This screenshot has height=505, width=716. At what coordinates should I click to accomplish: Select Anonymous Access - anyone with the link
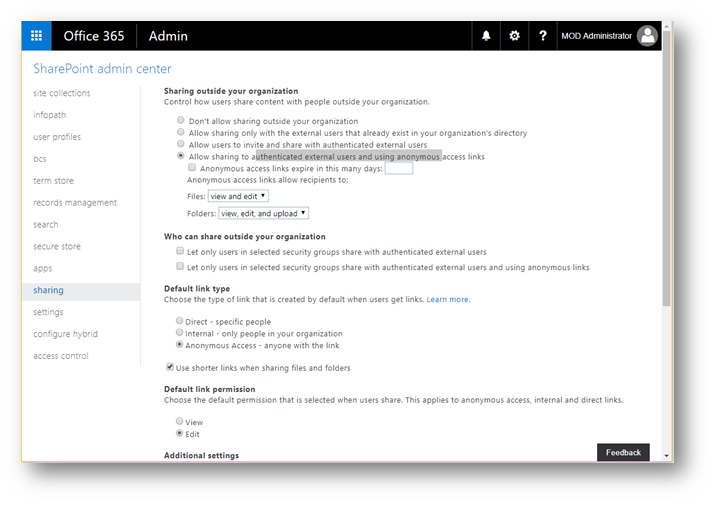click(179, 344)
